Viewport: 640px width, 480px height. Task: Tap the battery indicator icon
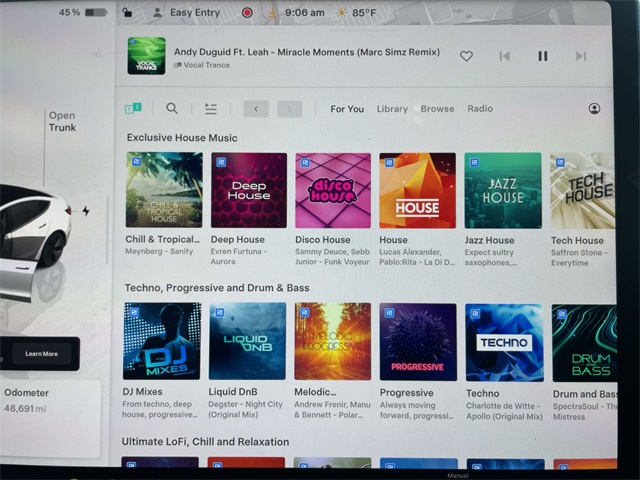coord(96,13)
